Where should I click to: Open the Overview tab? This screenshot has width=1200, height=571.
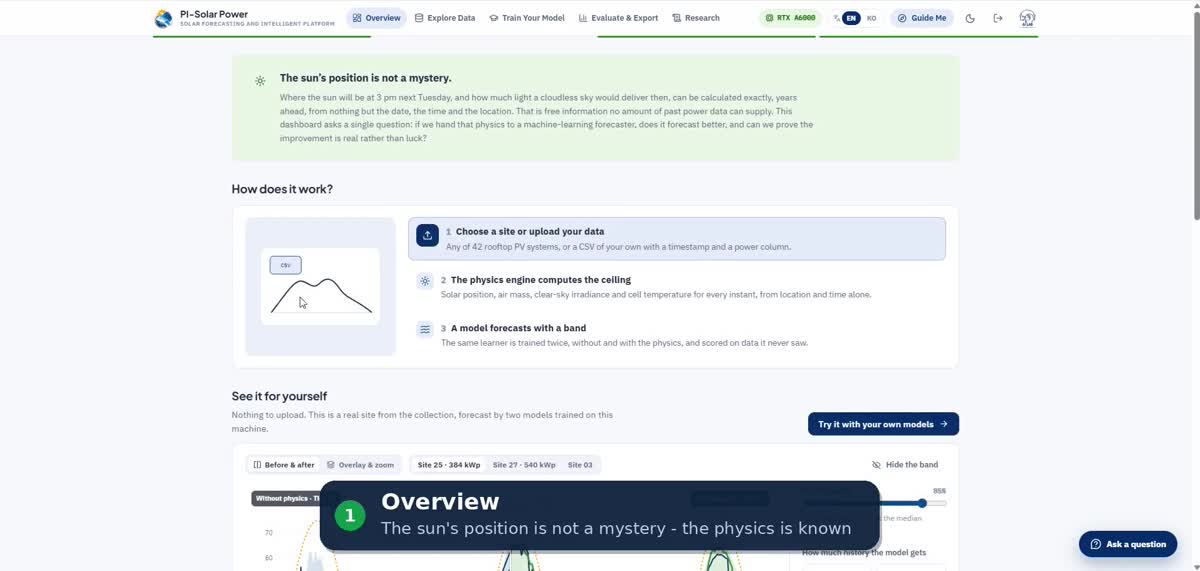[x=377, y=18]
